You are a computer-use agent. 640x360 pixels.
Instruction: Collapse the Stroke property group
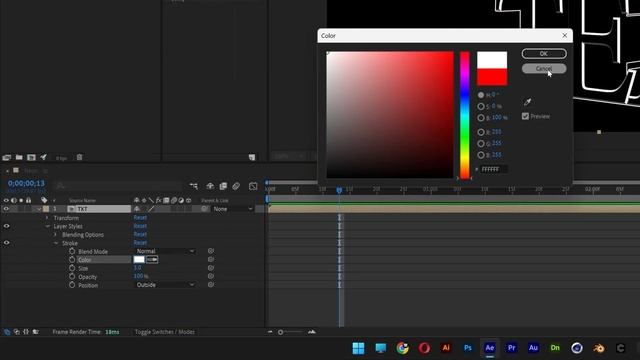pos(56,243)
